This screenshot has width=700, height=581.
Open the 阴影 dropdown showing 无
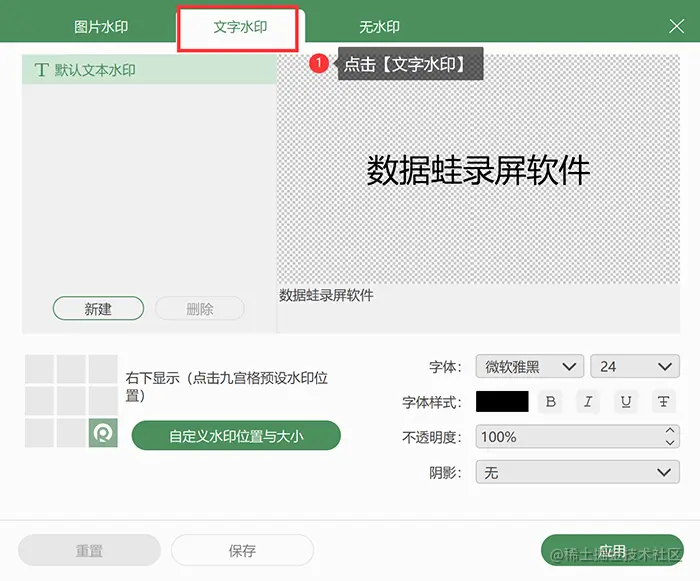578,472
